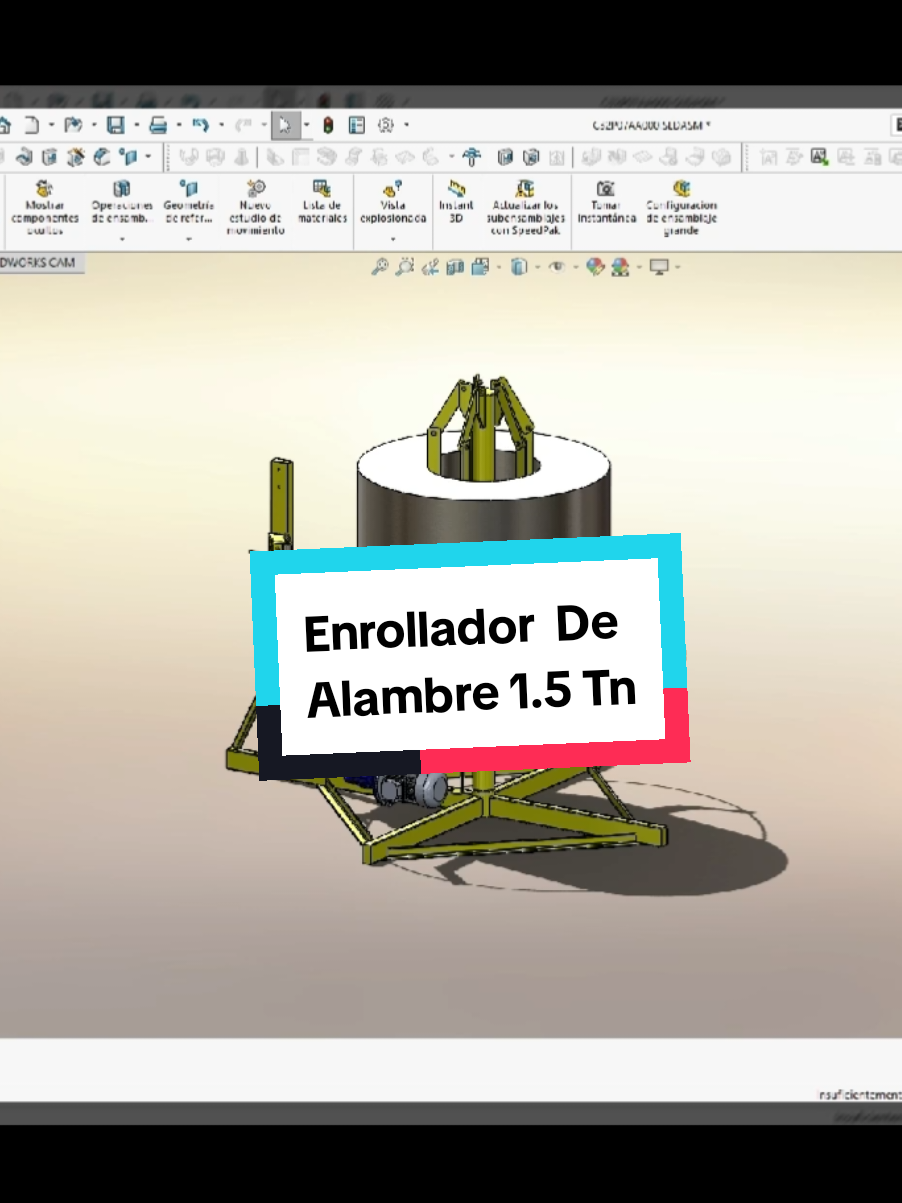Click the New document icon
This screenshot has width=902, height=1203.
pos(32,125)
